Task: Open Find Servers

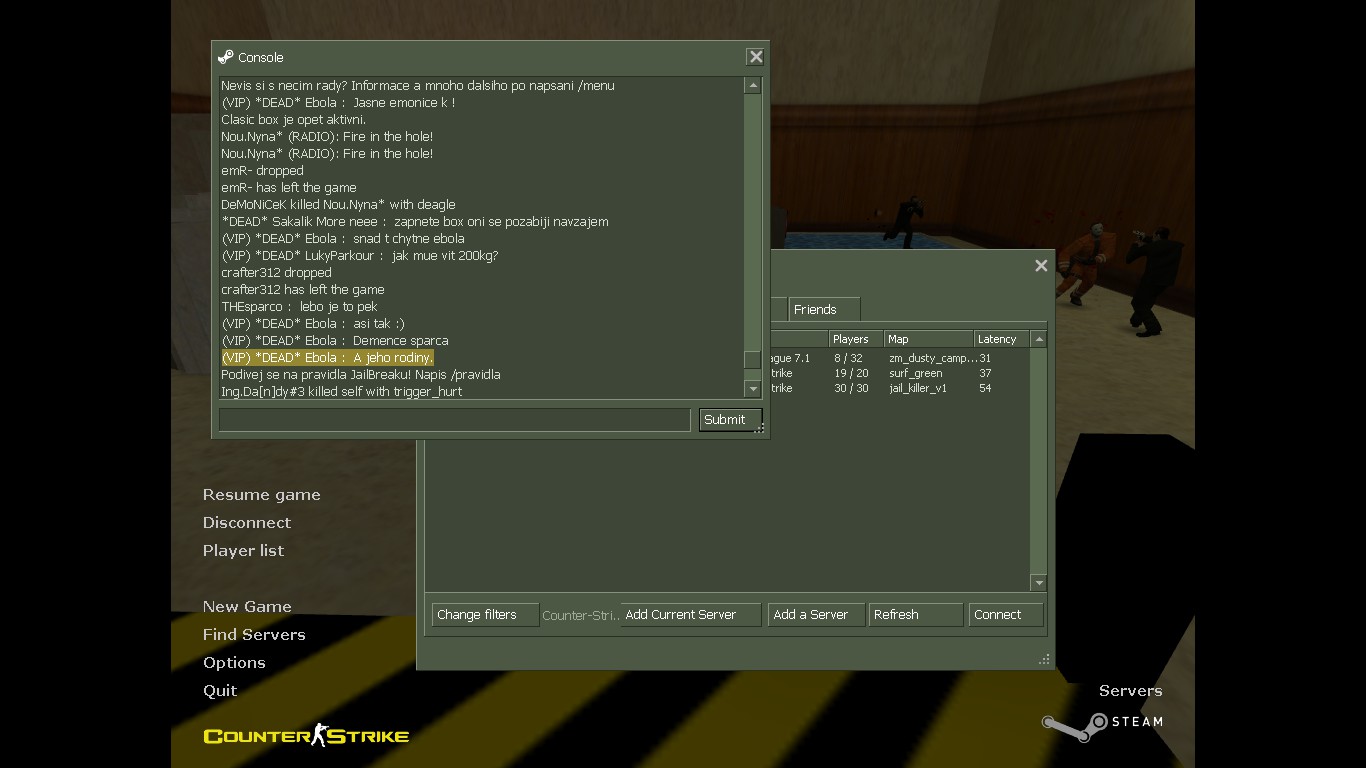Action: coord(254,635)
